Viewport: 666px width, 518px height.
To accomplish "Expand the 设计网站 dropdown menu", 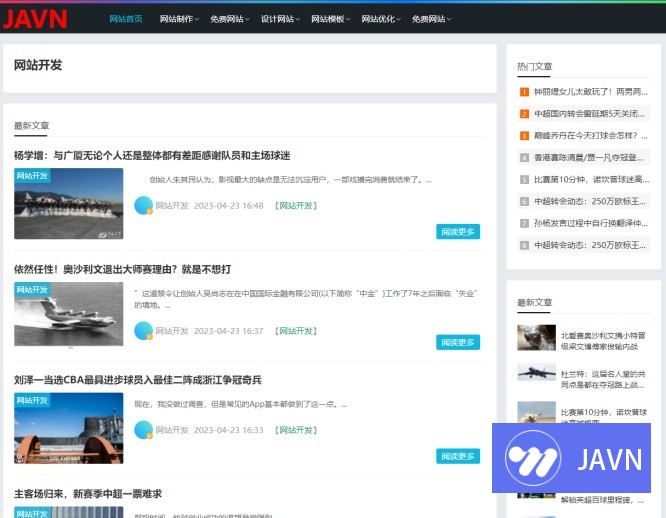I will (x=280, y=19).
